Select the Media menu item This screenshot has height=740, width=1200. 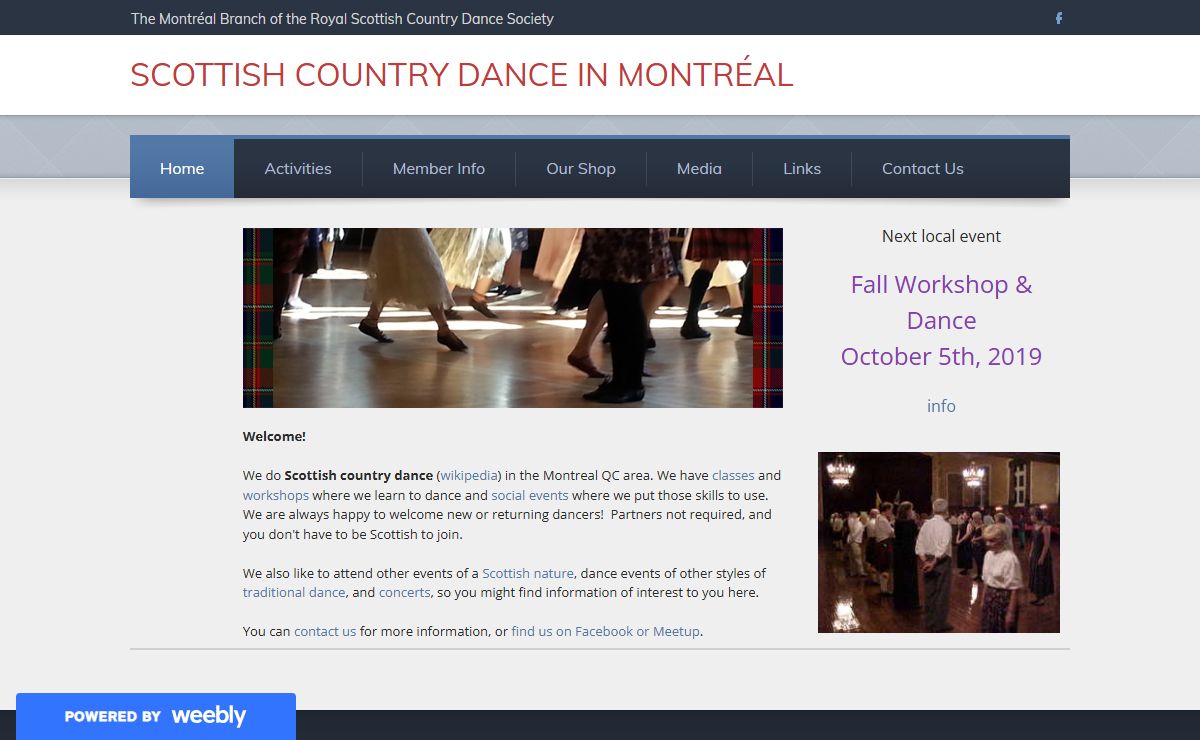(699, 168)
